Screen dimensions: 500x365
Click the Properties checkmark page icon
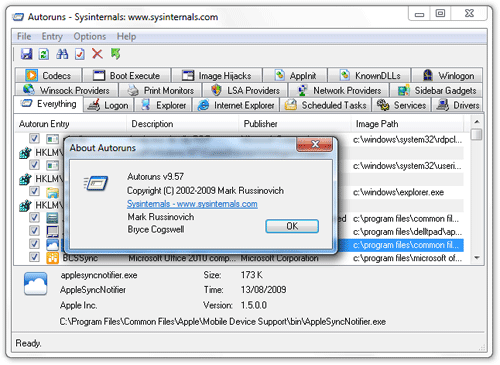[80, 54]
